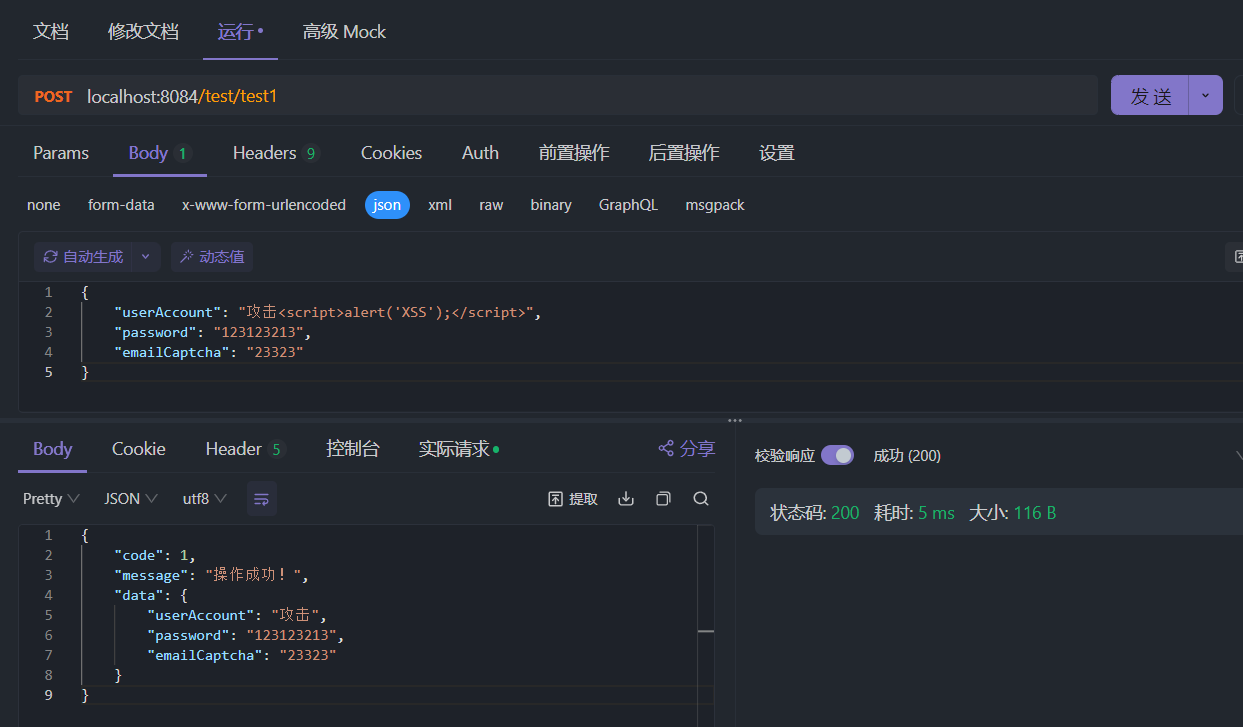1243x727 pixels.
Task: Click the emailCaptcha line in request editor
Action: click(x=208, y=352)
